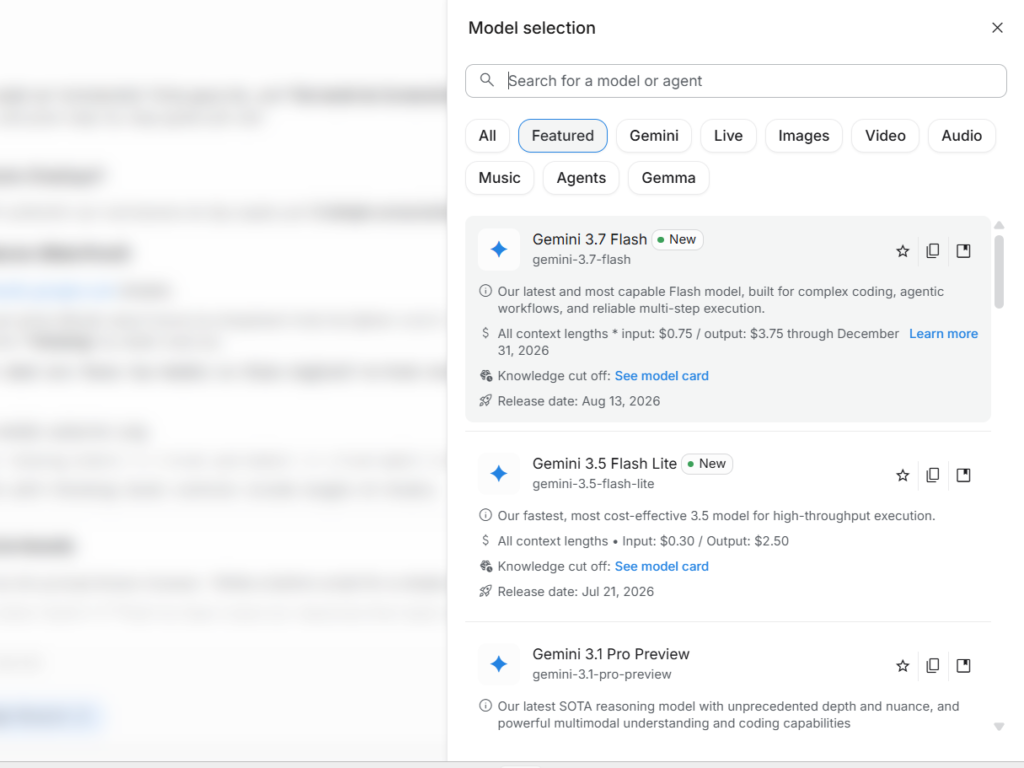Viewport: 1024px width, 768px height.
Task: Click info icon beside Gemini 3.1 Pro description
Action: click(485, 705)
